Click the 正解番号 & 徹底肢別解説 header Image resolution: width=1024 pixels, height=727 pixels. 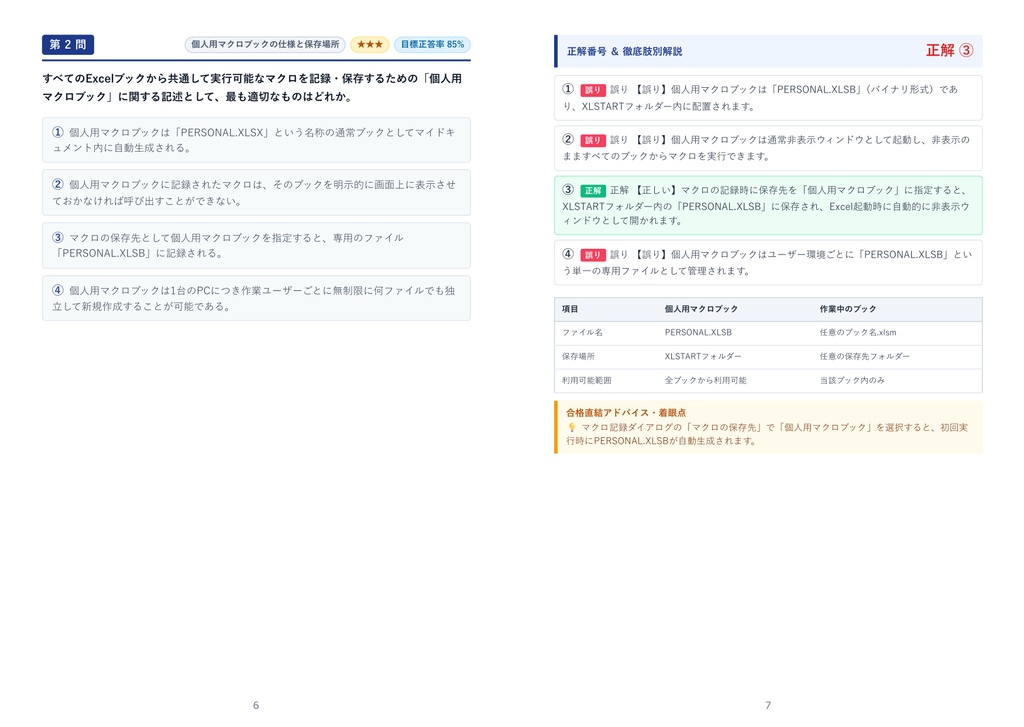pyautogui.click(x=624, y=51)
